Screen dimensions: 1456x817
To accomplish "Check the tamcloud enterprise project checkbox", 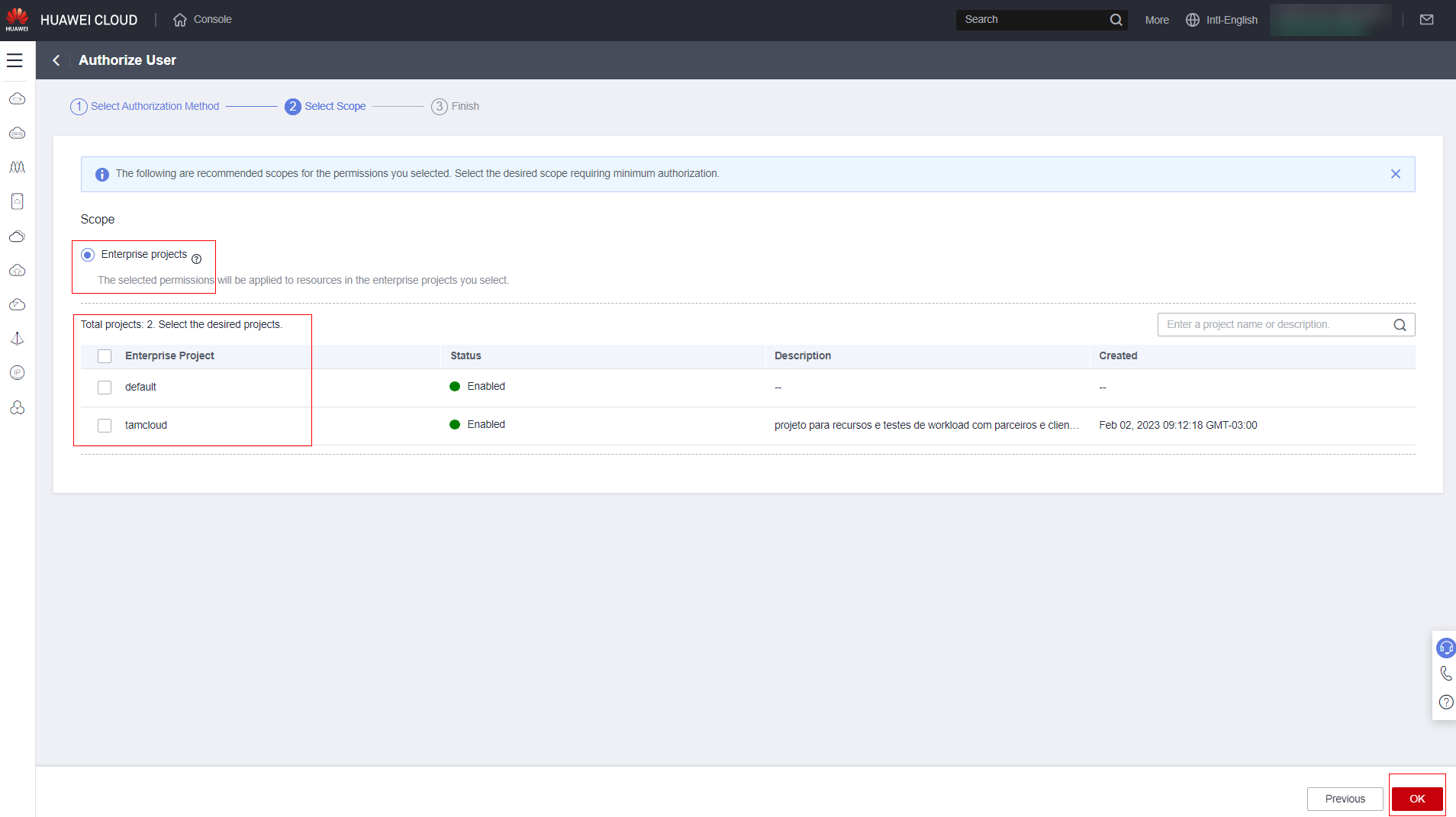I will pos(105,426).
